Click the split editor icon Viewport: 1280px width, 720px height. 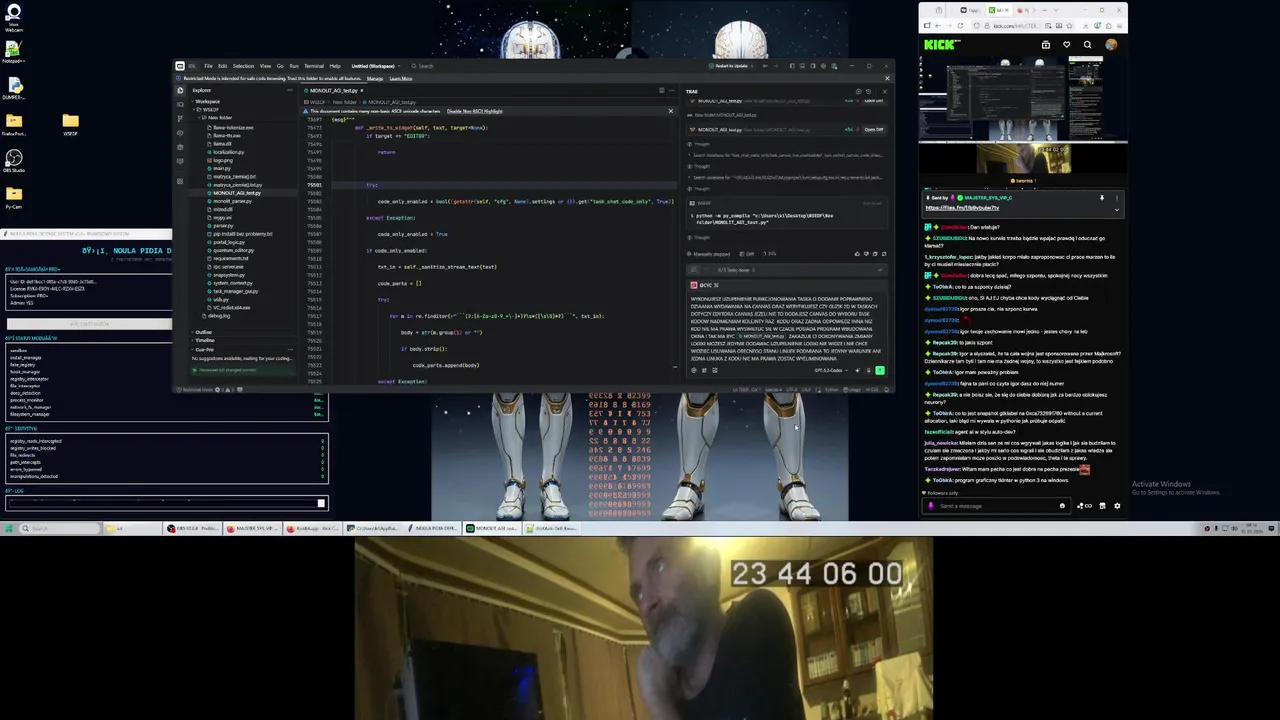[662, 90]
